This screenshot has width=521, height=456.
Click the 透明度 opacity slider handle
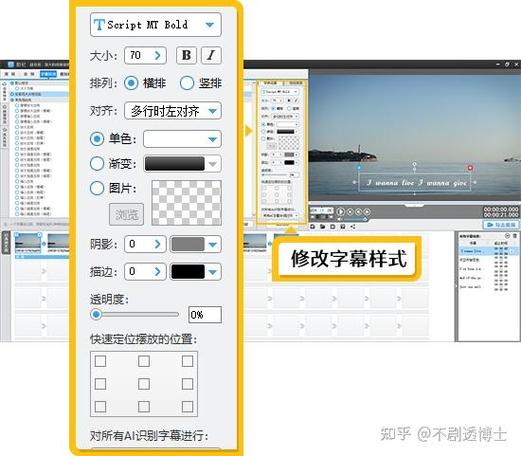click(x=96, y=314)
